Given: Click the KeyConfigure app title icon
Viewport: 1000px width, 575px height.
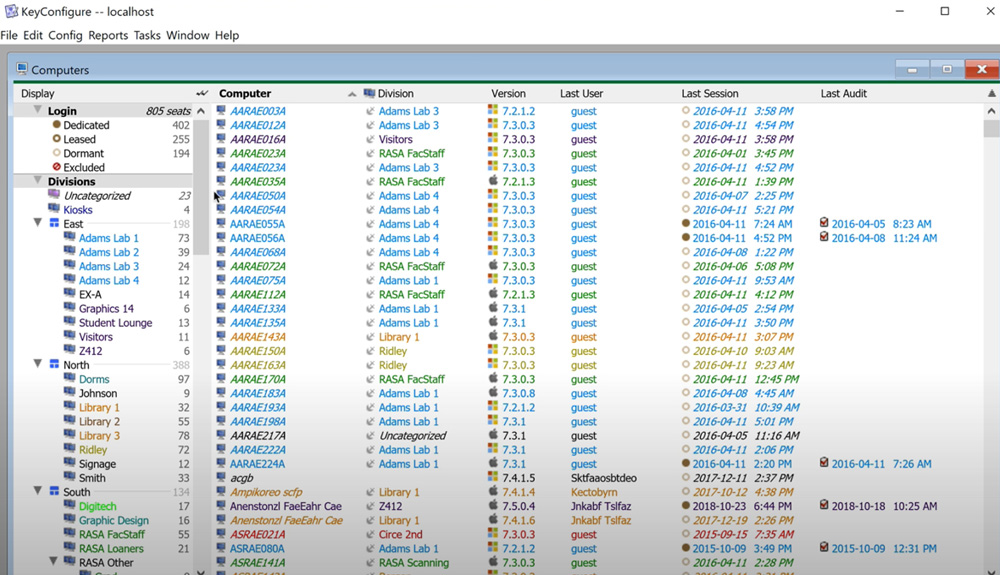Looking at the screenshot, I should point(11,11).
